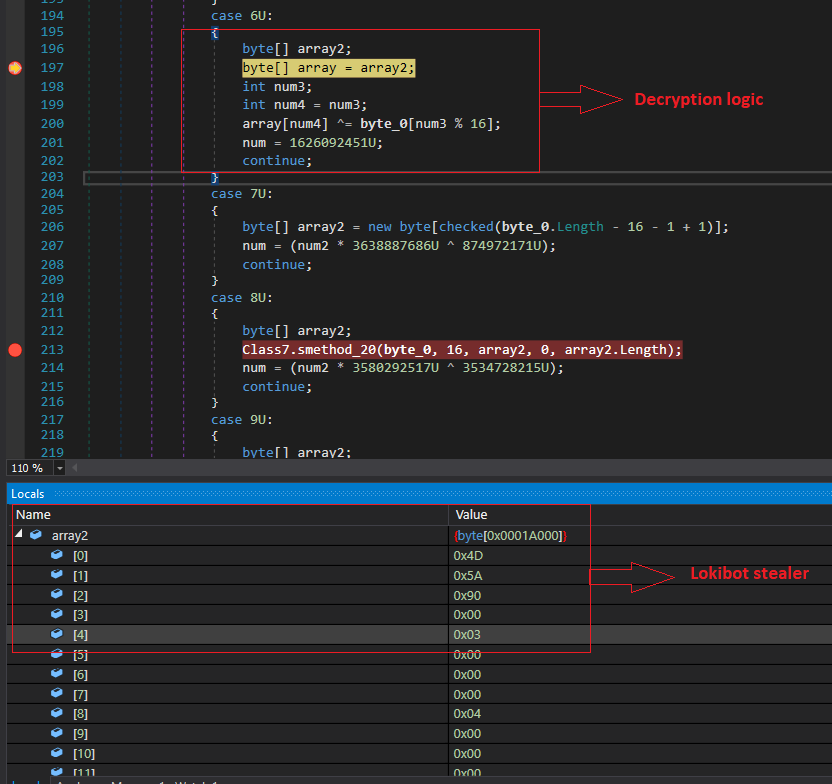Click the value 0x00 in row [6]
Image resolution: width=832 pixels, height=784 pixels.
coord(467,674)
